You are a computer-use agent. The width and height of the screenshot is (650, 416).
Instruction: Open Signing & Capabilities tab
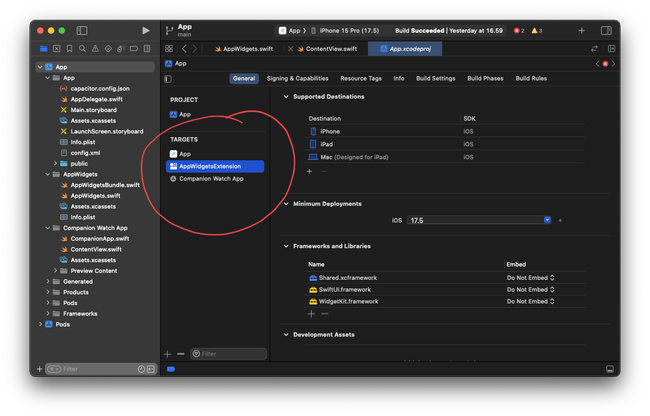coord(297,78)
